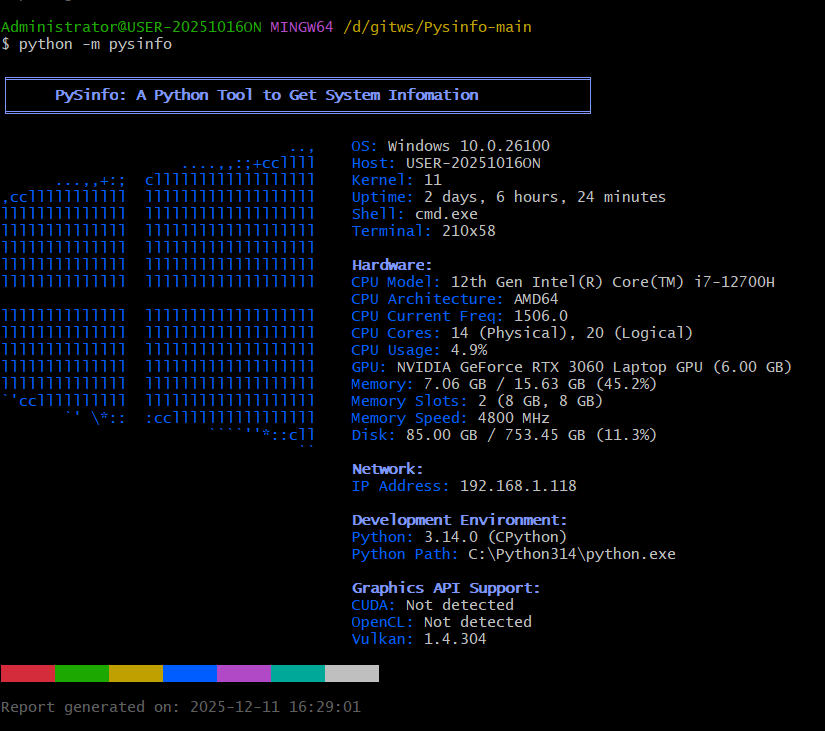Click the Windows logo ASCII art

[158, 295]
